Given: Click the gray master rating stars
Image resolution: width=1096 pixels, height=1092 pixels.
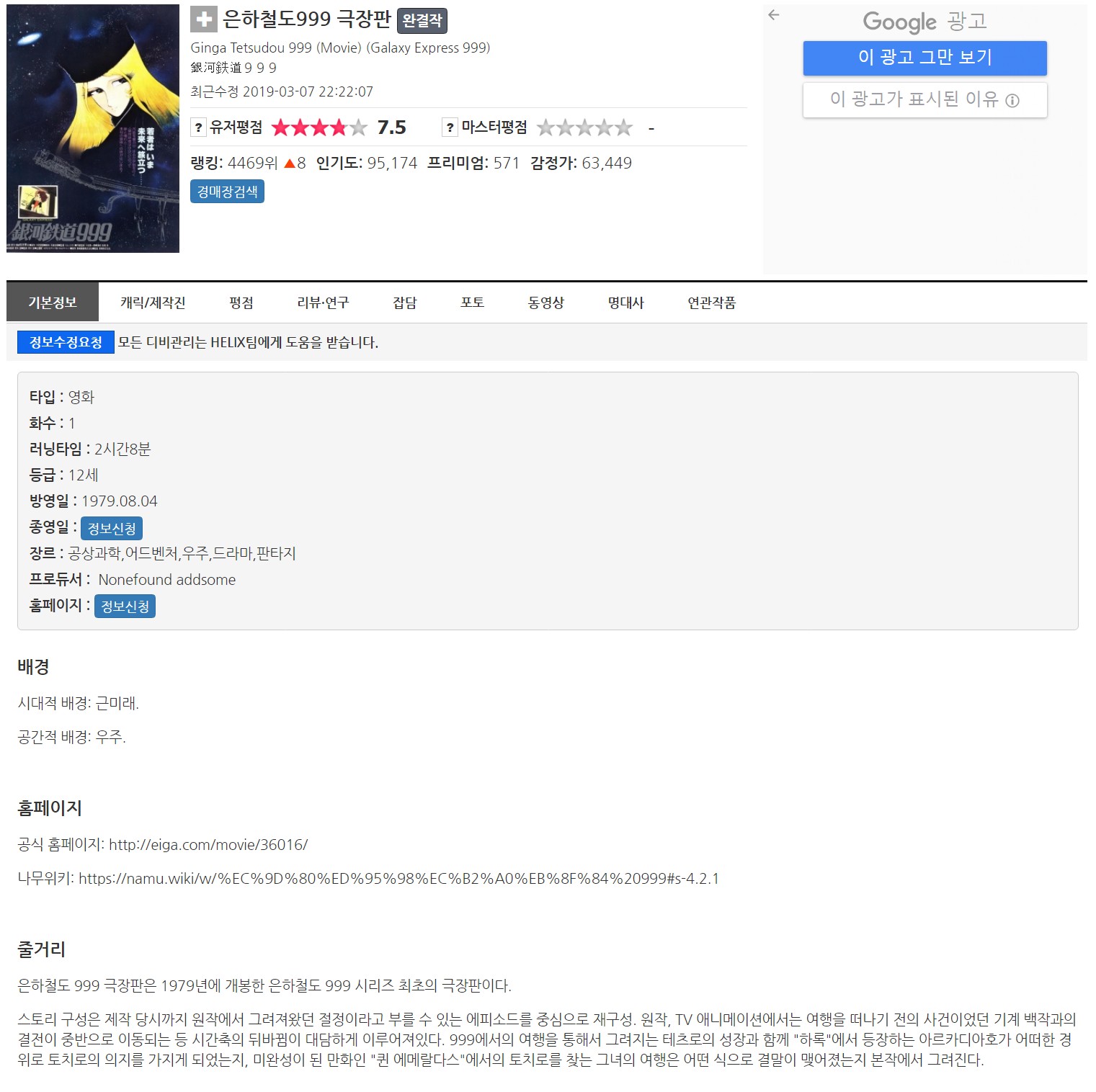Looking at the screenshot, I should click(x=584, y=128).
